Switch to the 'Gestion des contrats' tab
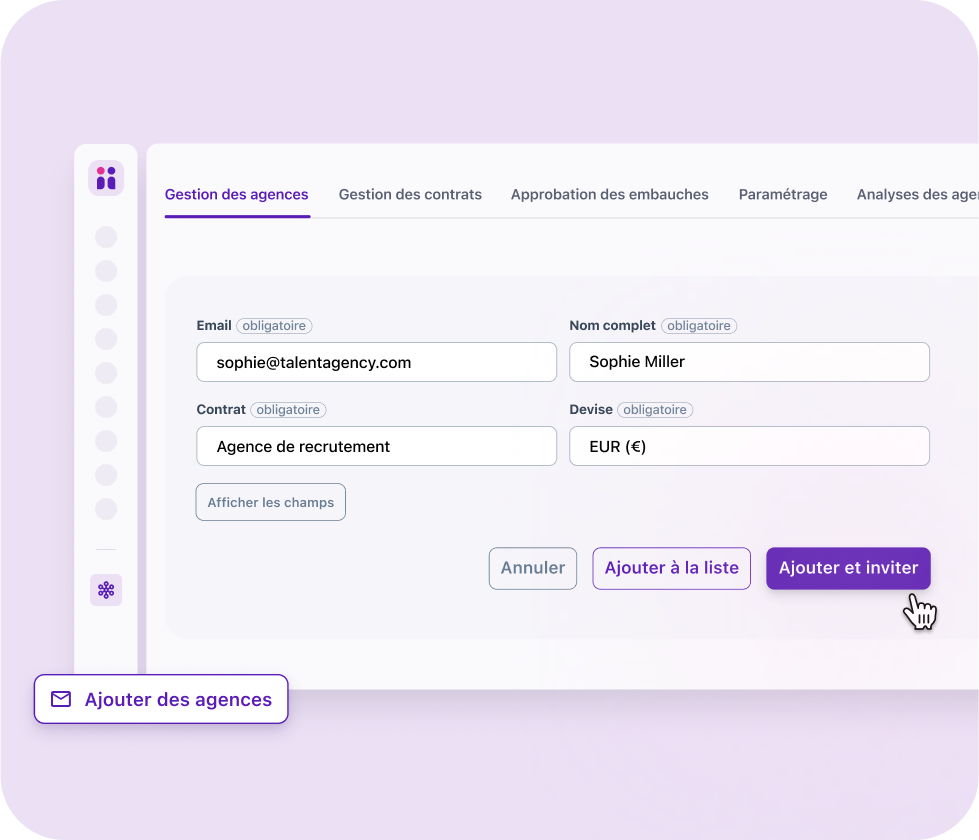 coord(410,194)
